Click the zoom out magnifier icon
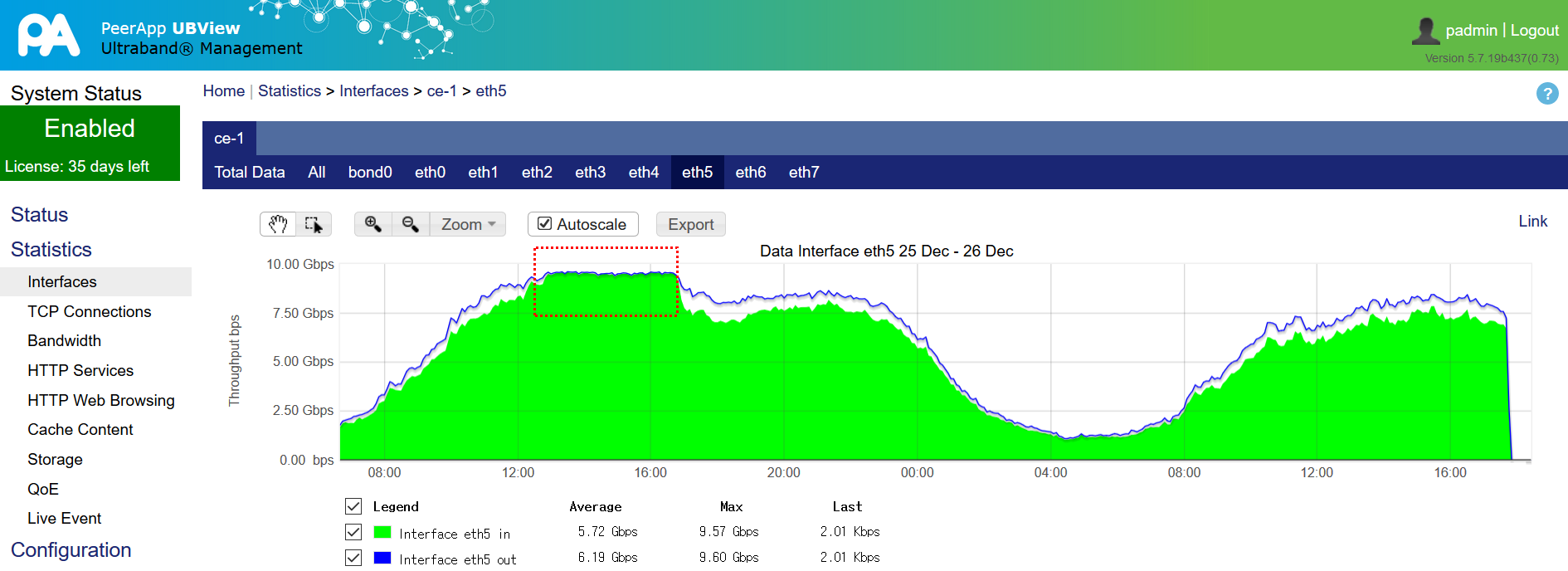The height and width of the screenshot is (571, 1568). coord(411,224)
